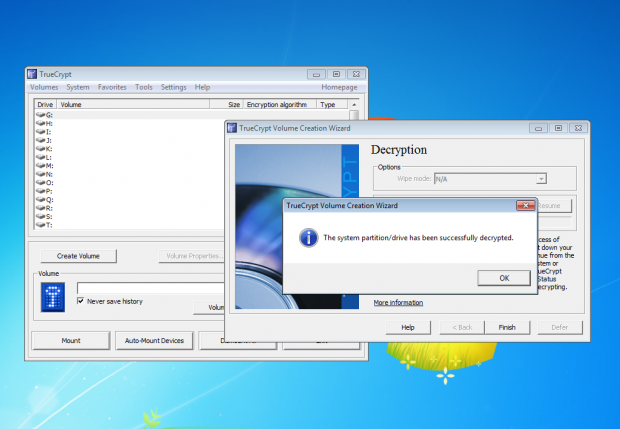Open the Settings menu in TrueCrypt
Viewport: 620px width, 429px height.
pos(173,87)
